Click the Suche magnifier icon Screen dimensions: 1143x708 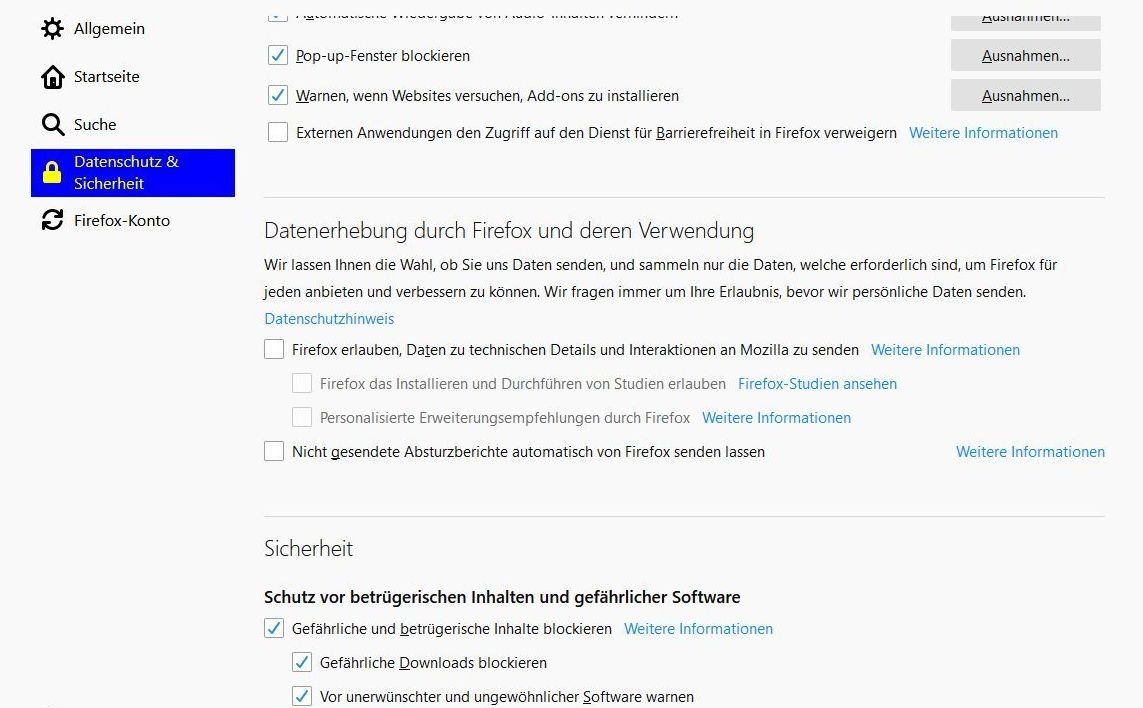tap(52, 125)
